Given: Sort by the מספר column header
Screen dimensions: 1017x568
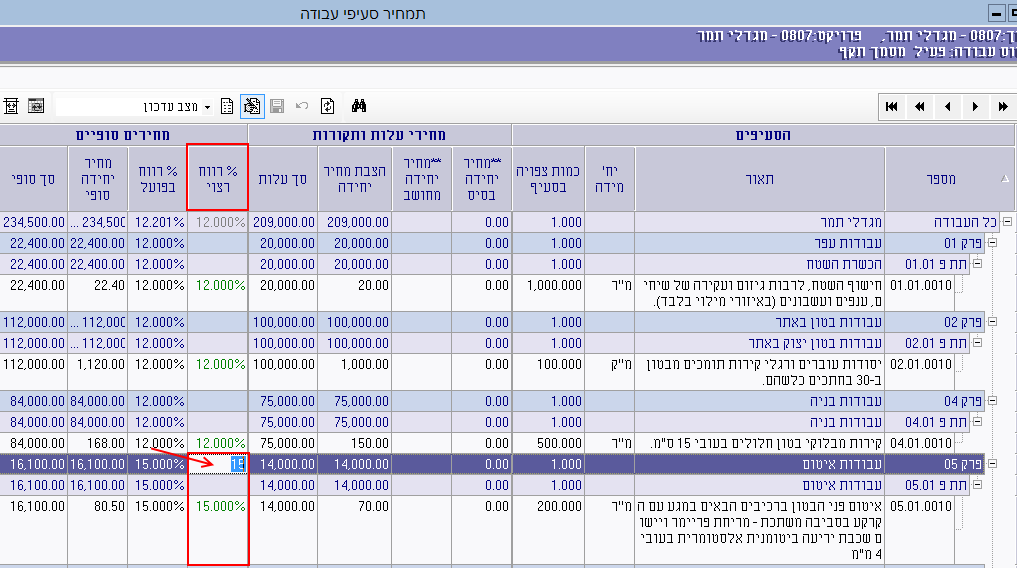Looking at the screenshot, I should (940, 179).
